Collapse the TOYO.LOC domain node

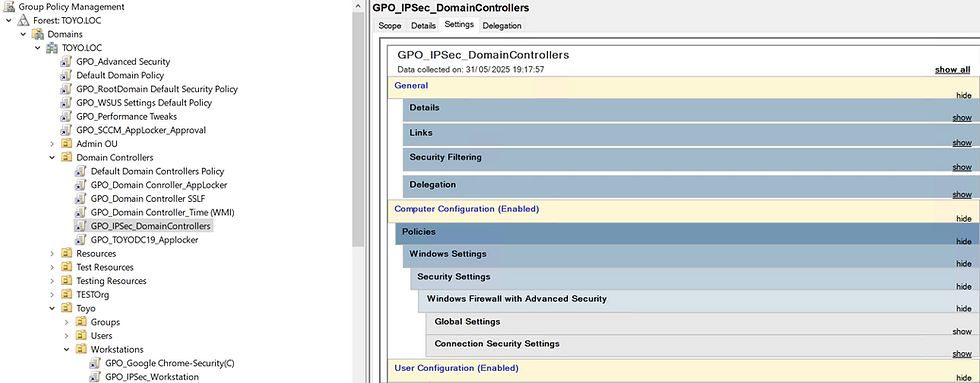pyautogui.click(x=38, y=48)
